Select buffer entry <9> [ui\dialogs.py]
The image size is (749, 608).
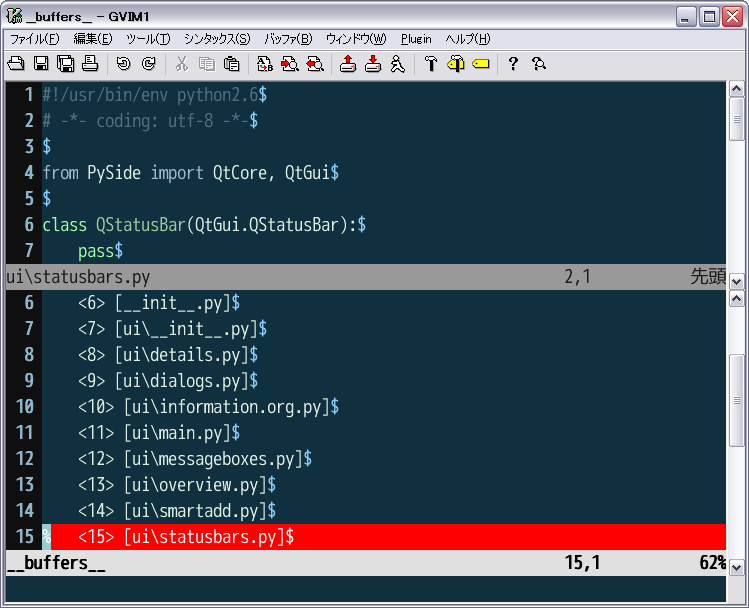[168, 381]
